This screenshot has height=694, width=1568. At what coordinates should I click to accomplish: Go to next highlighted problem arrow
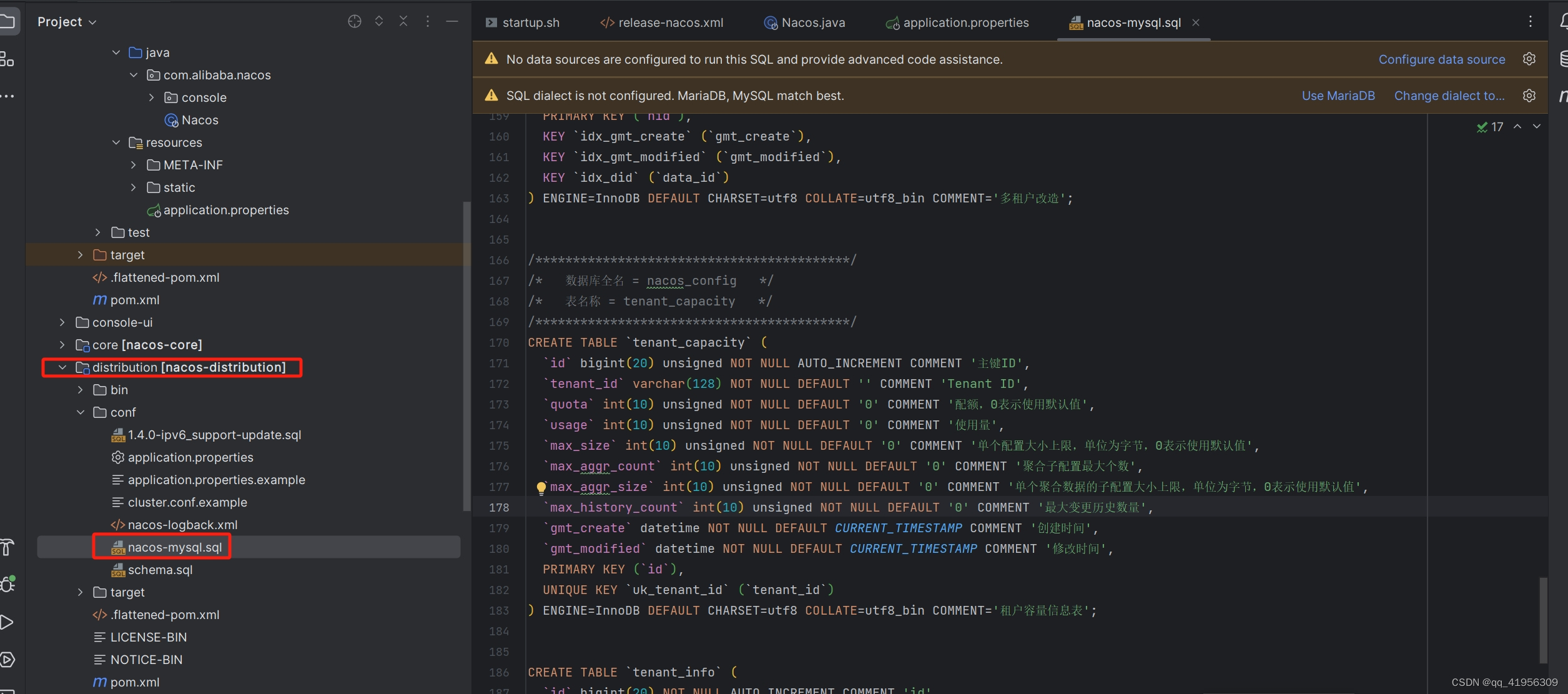[x=1537, y=127]
